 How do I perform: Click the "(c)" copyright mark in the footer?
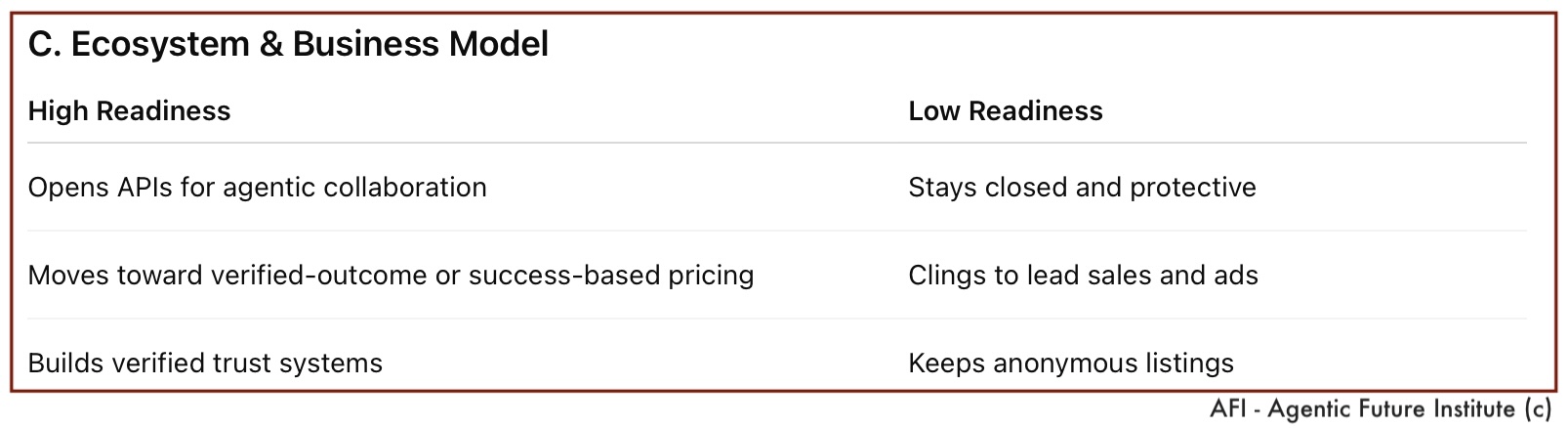pyautogui.click(x=1537, y=409)
